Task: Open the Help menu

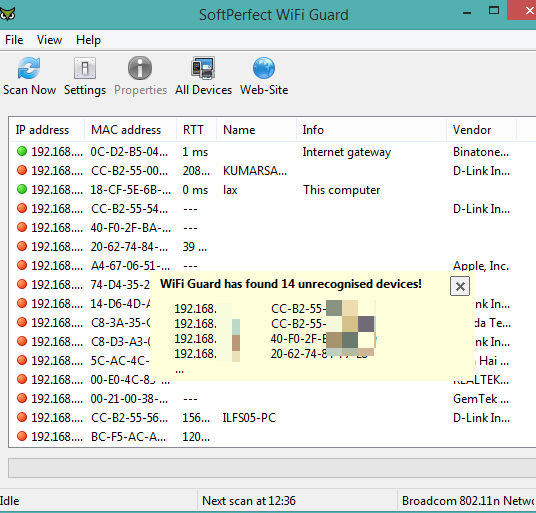Action: (x=88, y=40)
